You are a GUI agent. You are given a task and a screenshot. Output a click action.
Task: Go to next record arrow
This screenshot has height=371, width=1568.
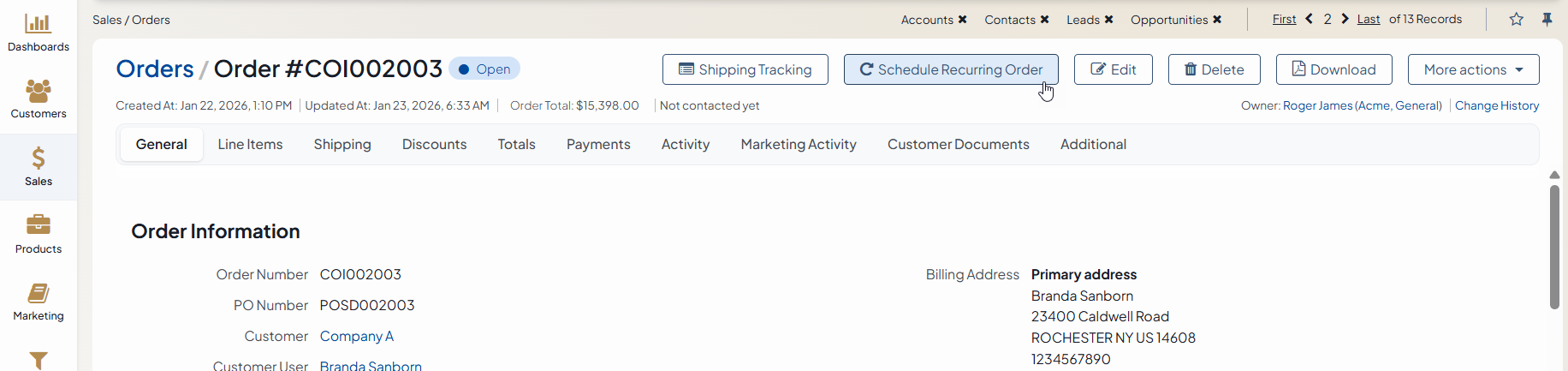(1345, 19)
